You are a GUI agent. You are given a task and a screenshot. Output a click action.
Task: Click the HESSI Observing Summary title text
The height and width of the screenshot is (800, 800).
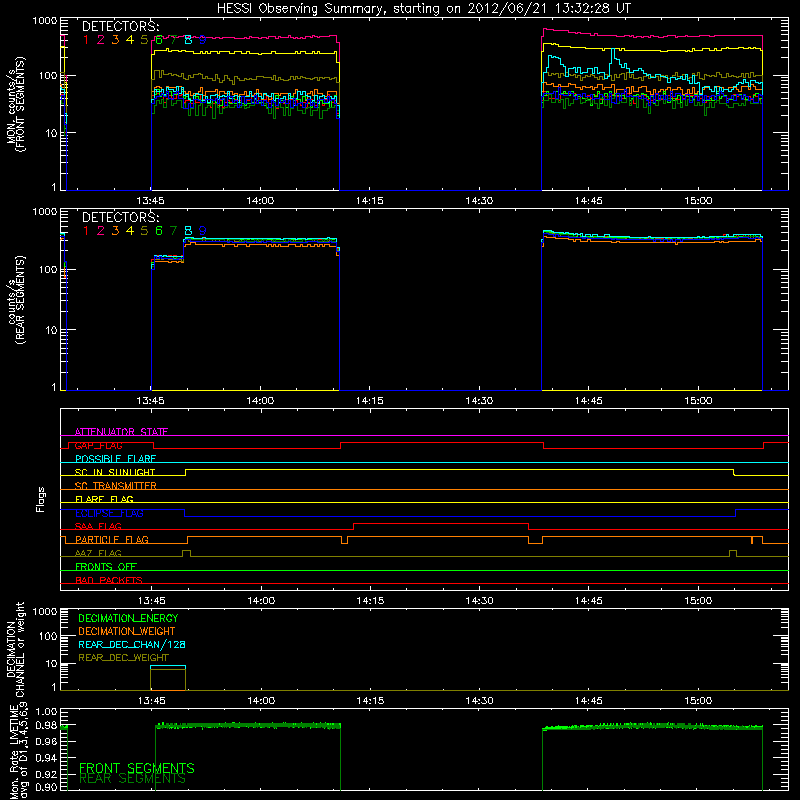point(424,8)
